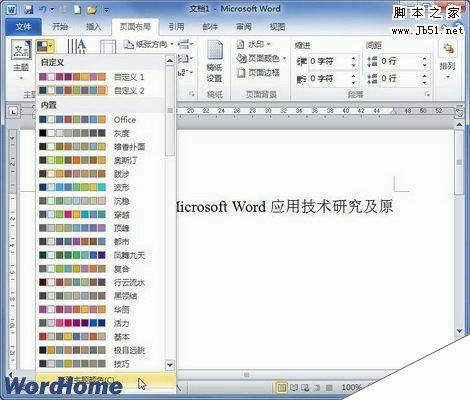Open the 主题 Themes gallery button
This screenshot has width=470, height=400.
coord(21,60)
